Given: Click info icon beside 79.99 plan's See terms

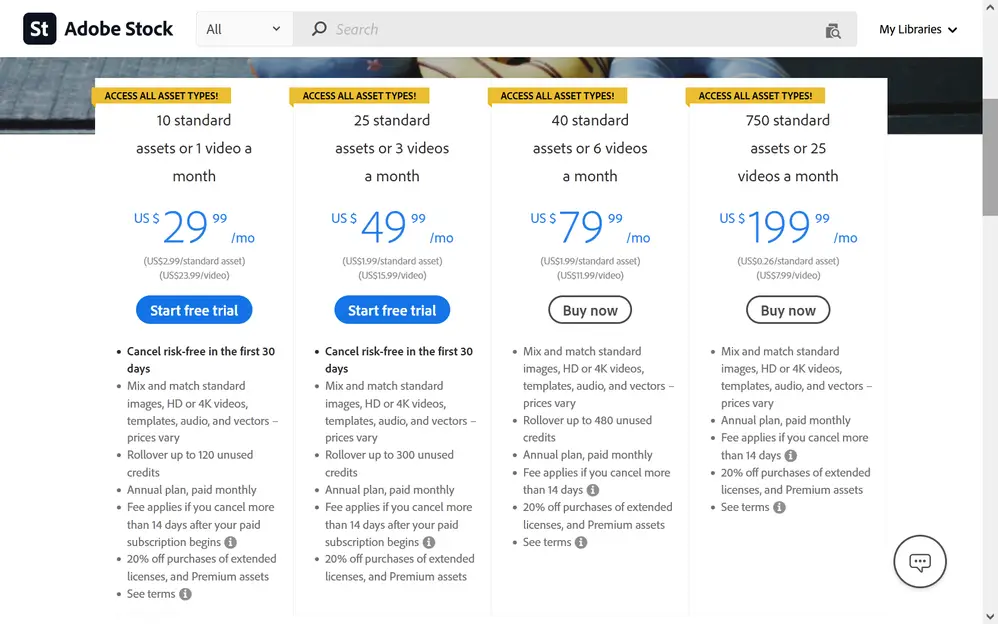Looking at the screenshot, I should [x=581, y=542].
